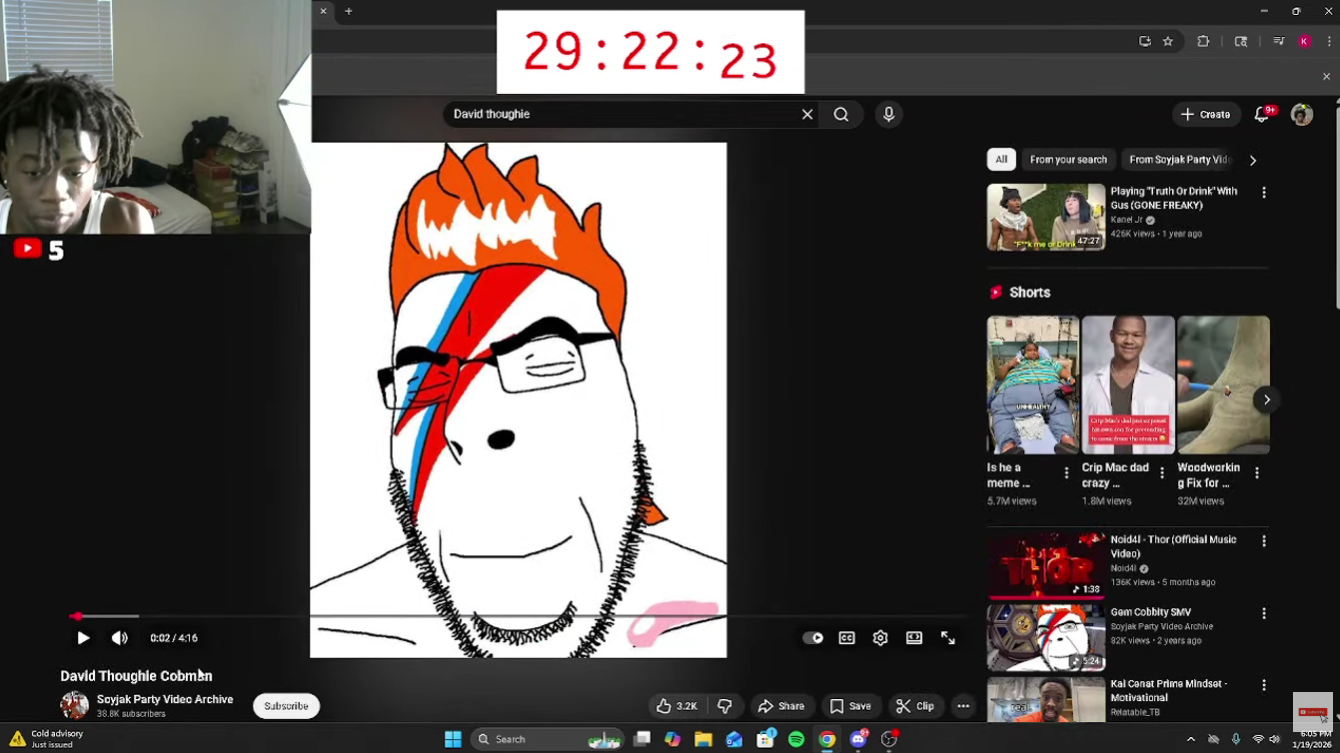Seek on the video progress bar
This screenshot has width=1340, height=753.
pyautogui.click(x=400, y=616)
